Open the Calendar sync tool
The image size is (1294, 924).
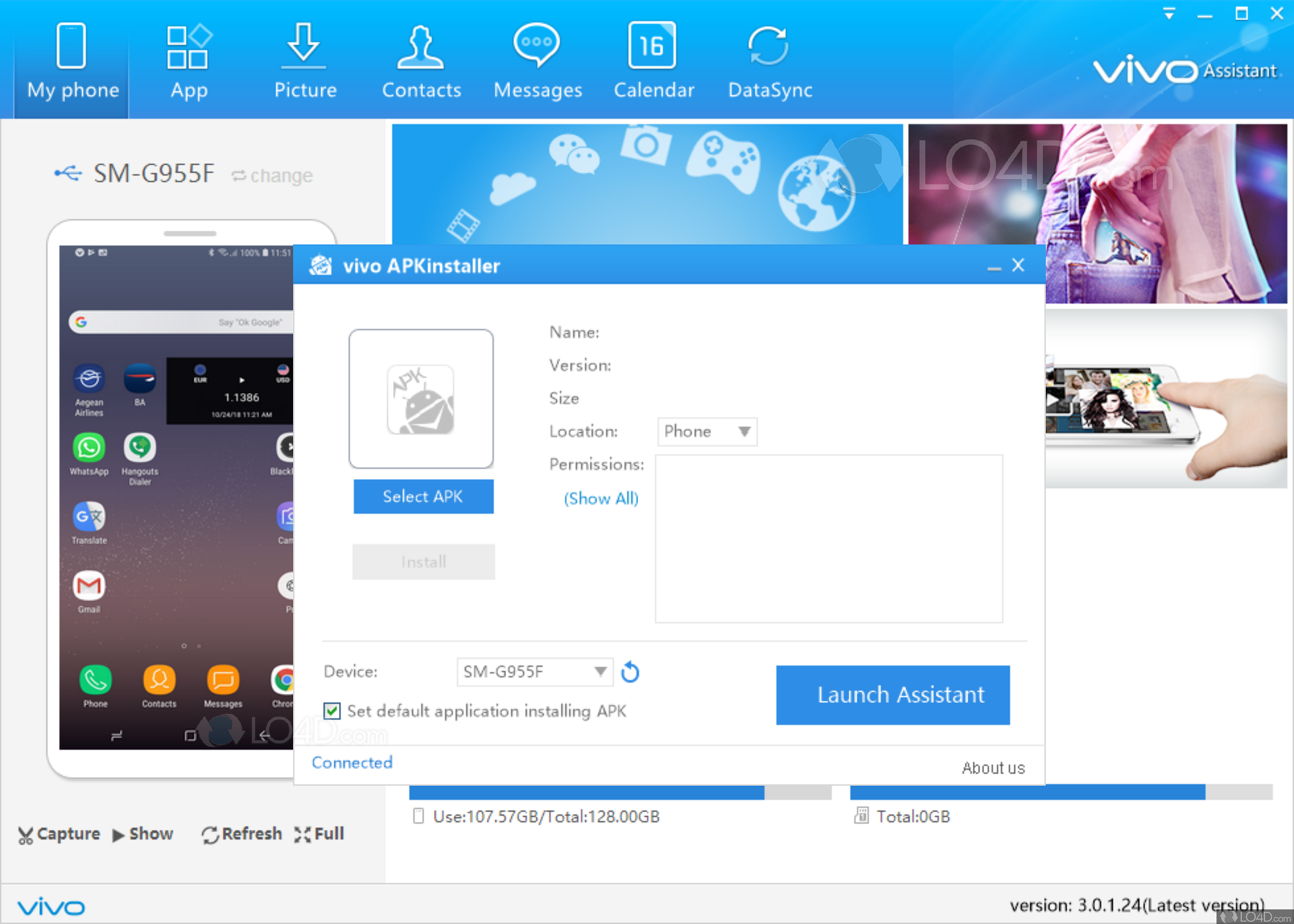click(x=653, y=60)
